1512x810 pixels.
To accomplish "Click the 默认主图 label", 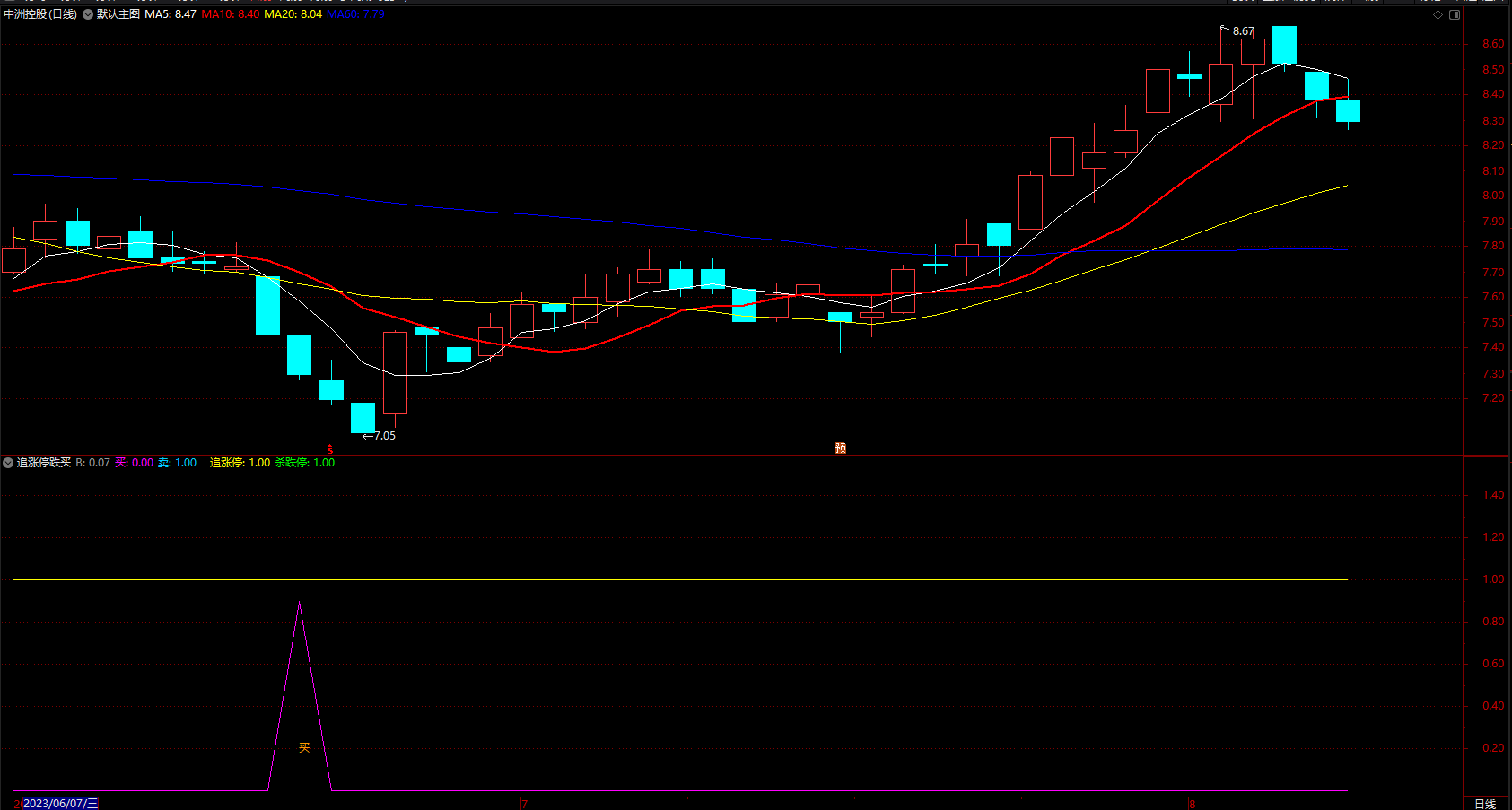I will [118, 14].
